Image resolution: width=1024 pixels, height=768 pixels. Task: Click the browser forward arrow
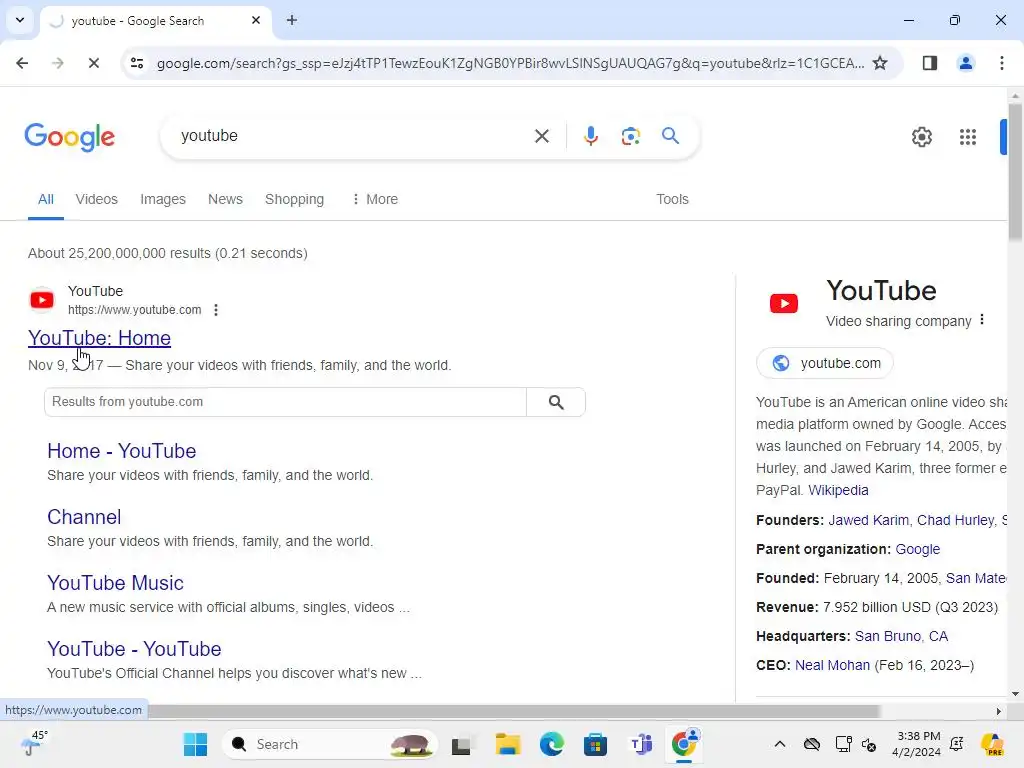(x=57, y=63)
